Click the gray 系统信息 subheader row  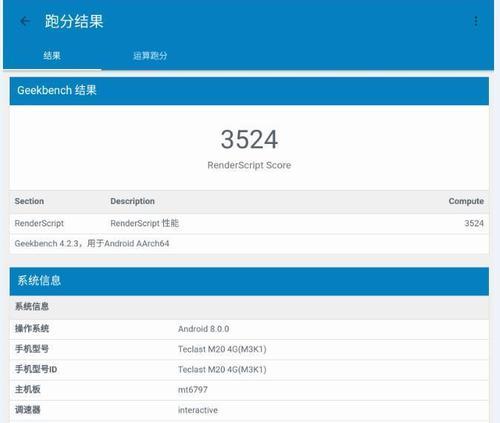pos(249,307)
